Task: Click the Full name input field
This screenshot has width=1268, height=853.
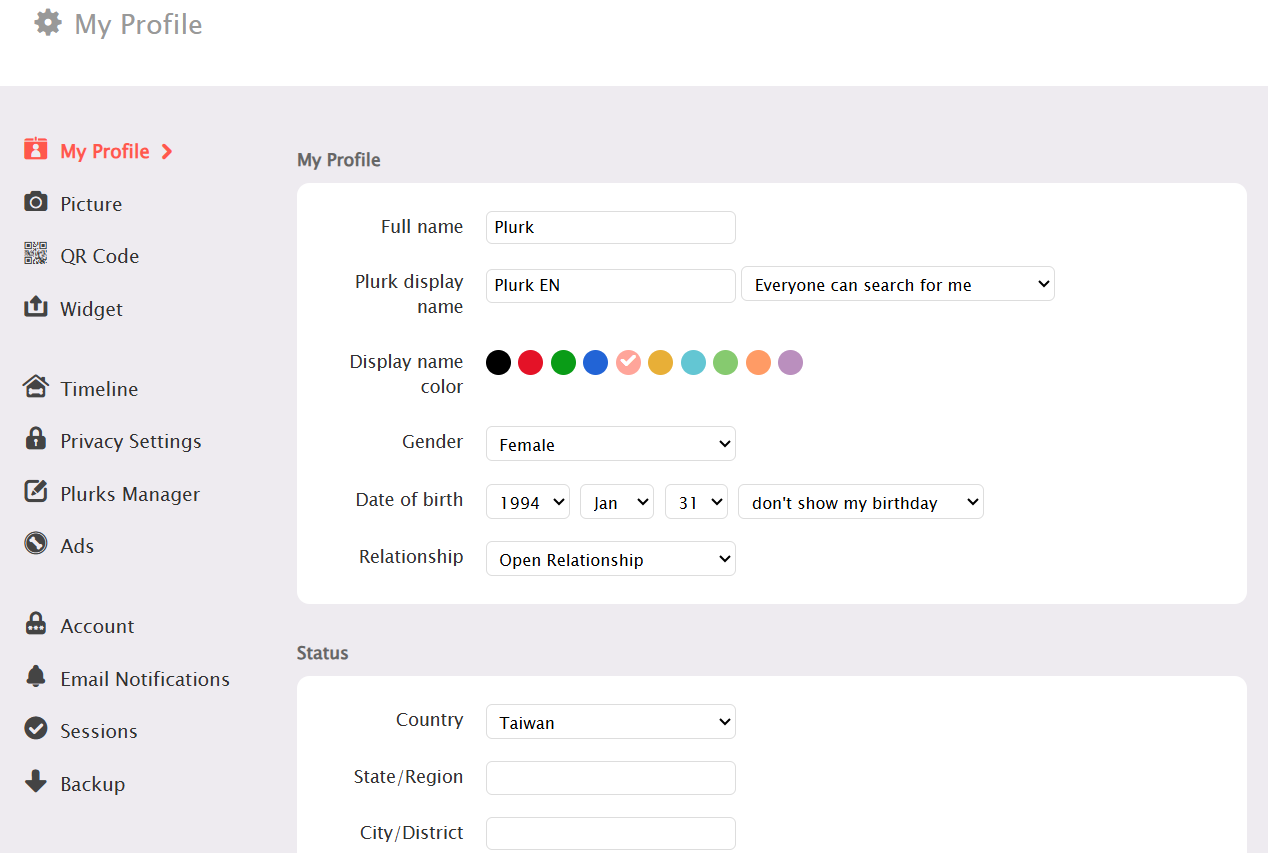Action: (x=611, y=227)
